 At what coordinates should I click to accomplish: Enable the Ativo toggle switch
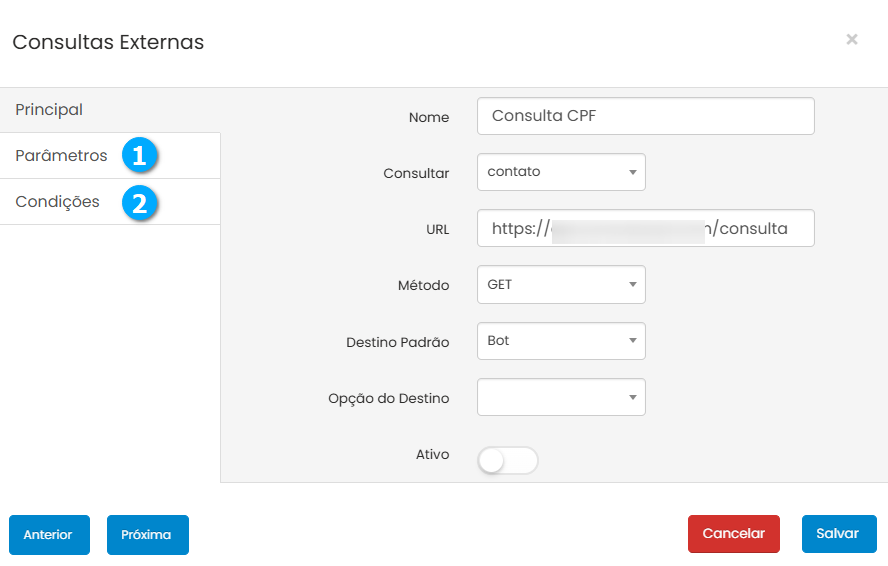click(x=508, y=460)
